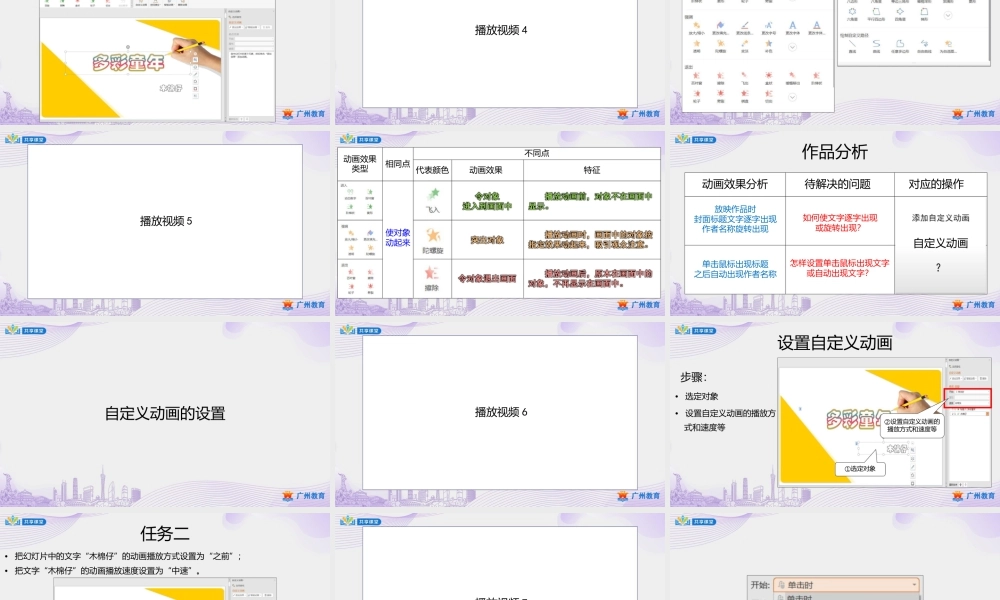Click 广州教育 logo on 自定义动画的设置 slide
Viewport: 1000px width, 600px height.
[303, 495]
